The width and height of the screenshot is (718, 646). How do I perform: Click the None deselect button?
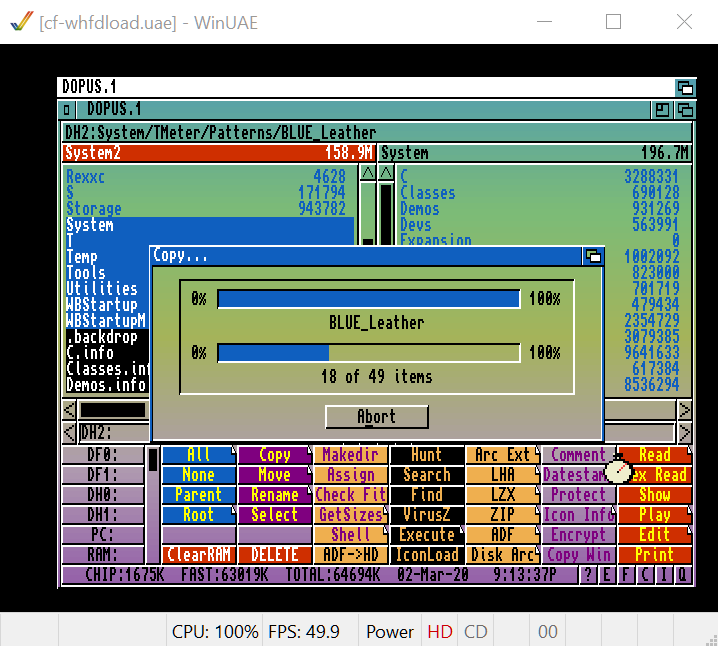pyautogui.click(x=199, y=475)
